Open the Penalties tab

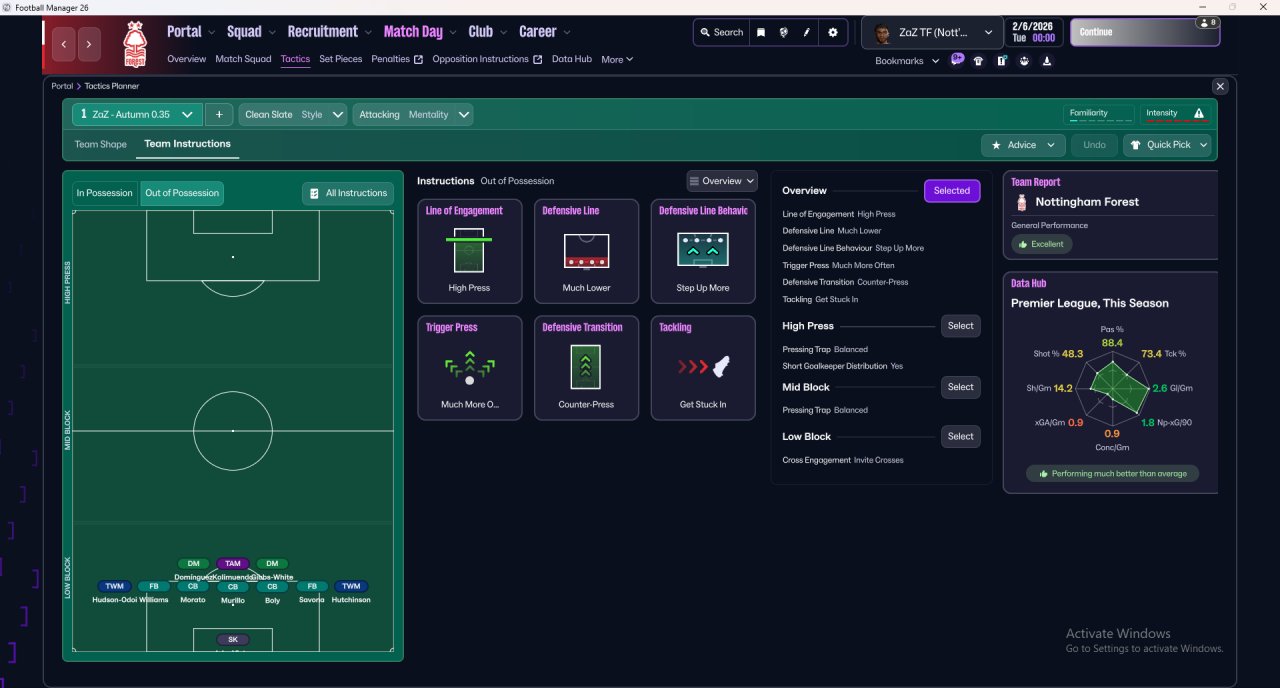point(397,59)
